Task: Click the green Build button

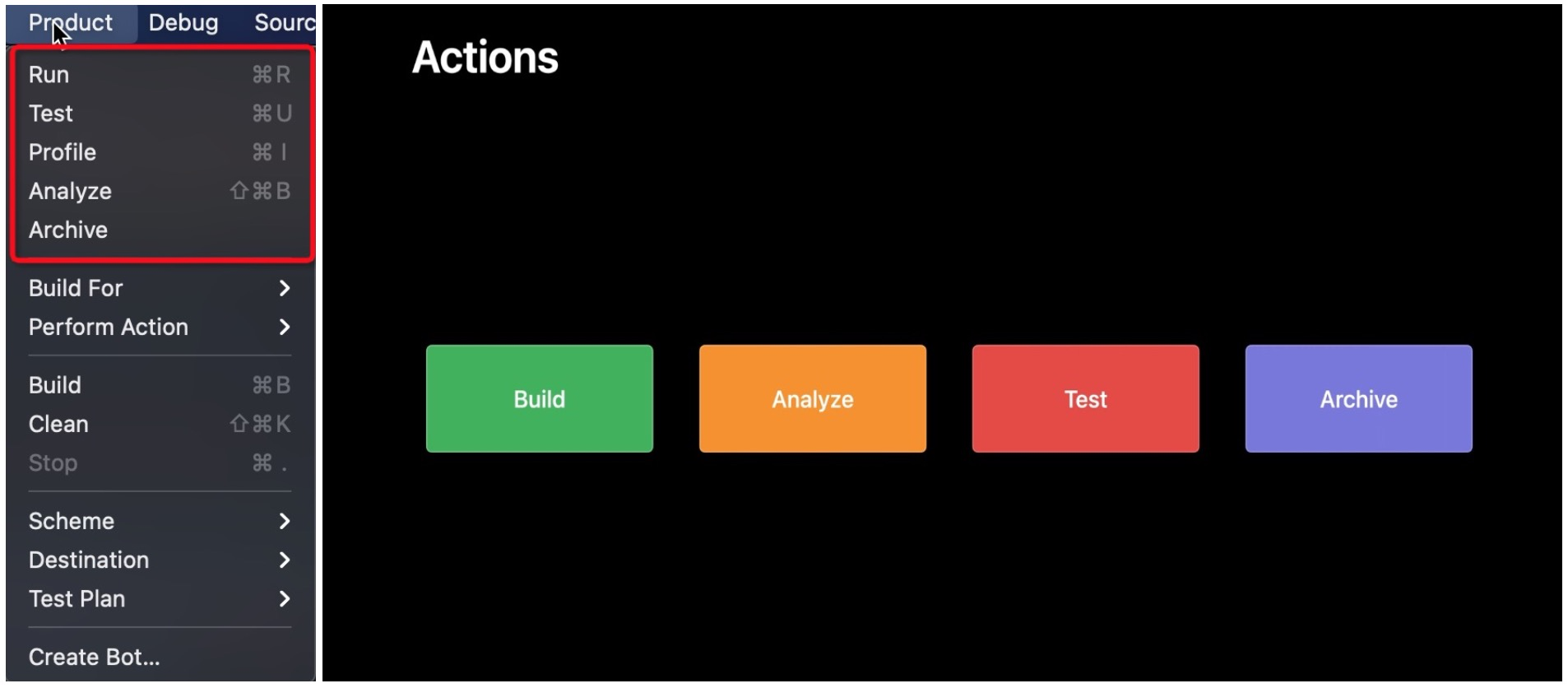Action: [x=540, y=399]
